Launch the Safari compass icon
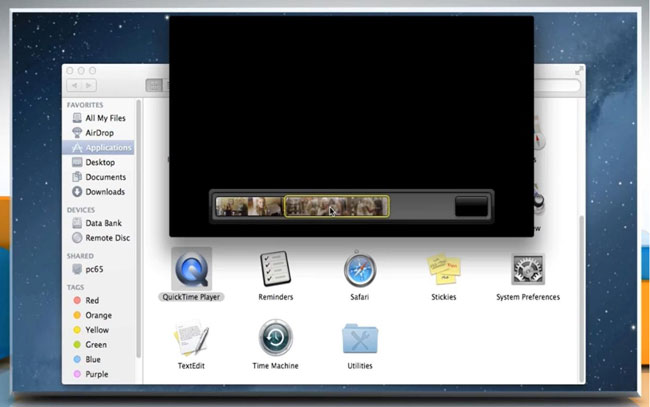 (x=359, y=270)
